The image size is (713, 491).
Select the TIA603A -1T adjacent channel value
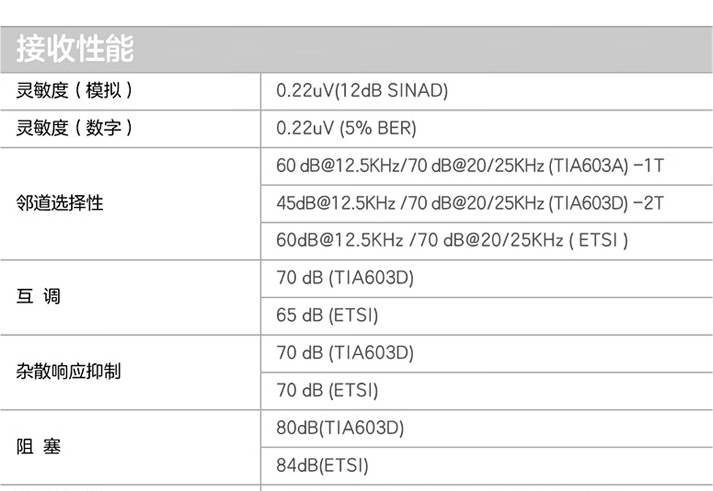(470, 165)
